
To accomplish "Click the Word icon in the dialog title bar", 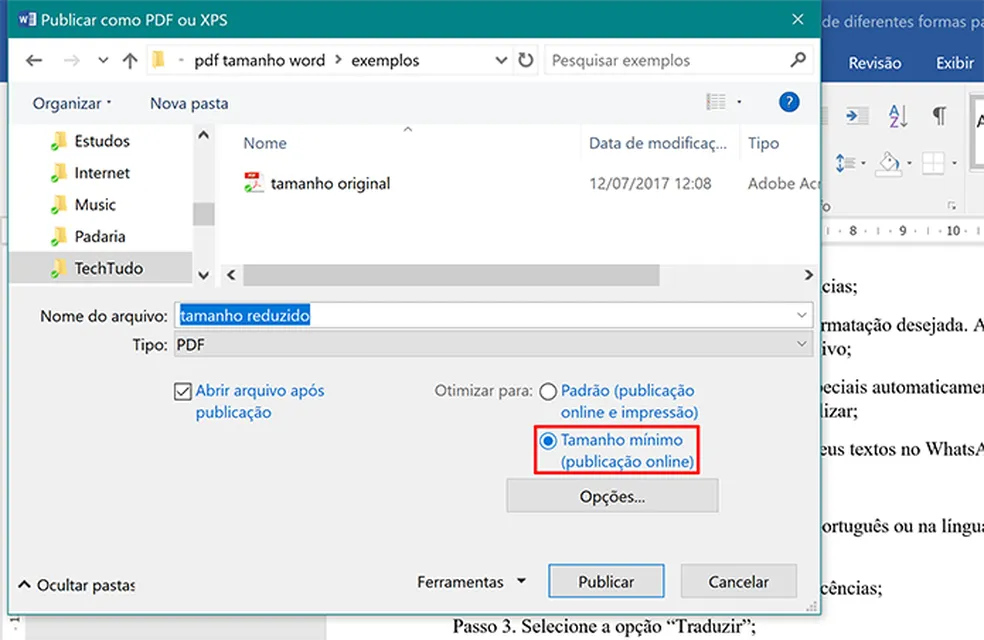I will click(x=26, y=19).
